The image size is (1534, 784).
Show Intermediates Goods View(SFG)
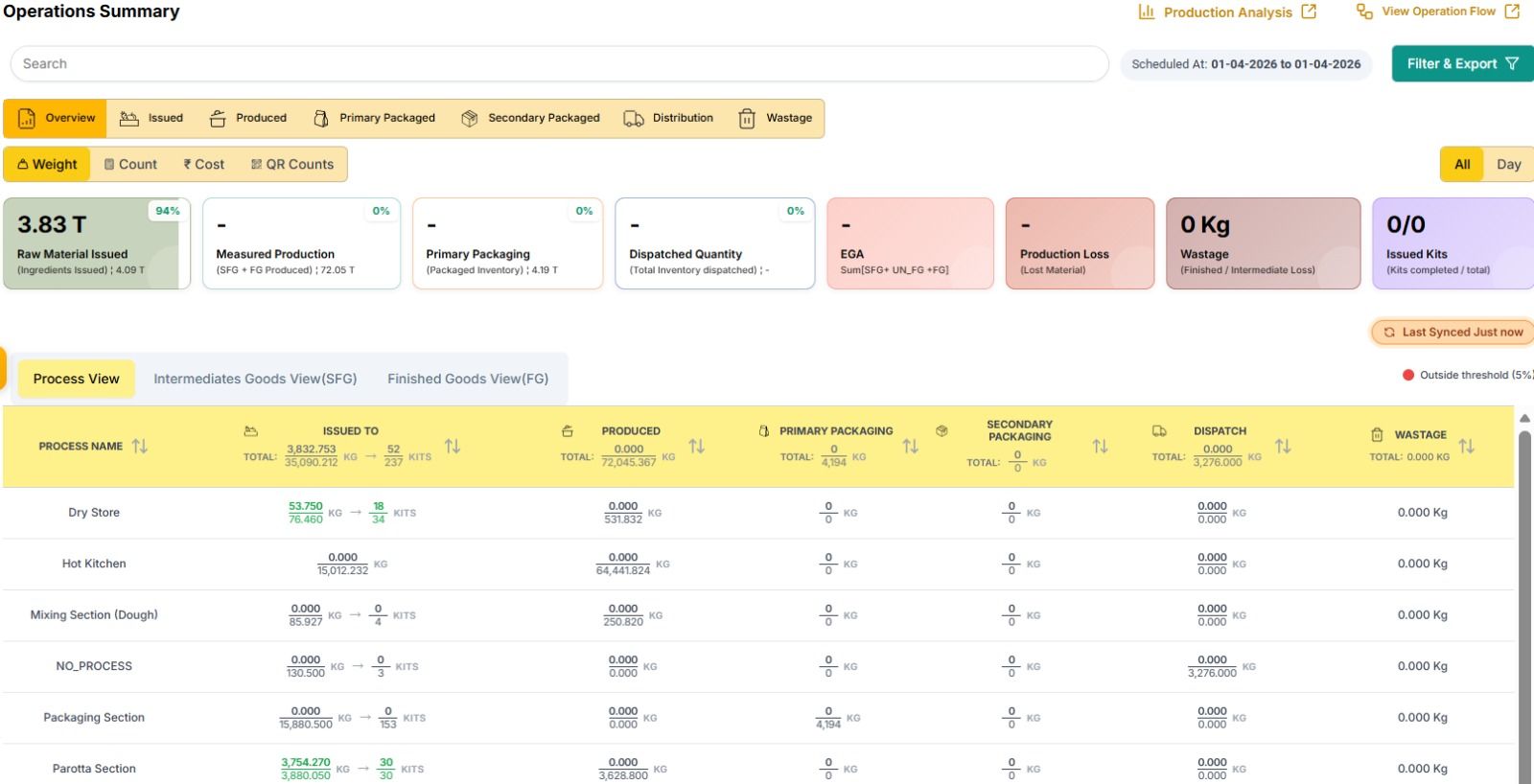coord(255,379)
